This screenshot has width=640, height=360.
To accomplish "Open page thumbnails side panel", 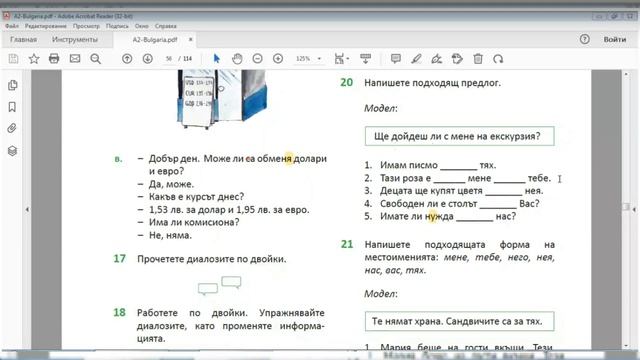I will click(x=12, y=85).
